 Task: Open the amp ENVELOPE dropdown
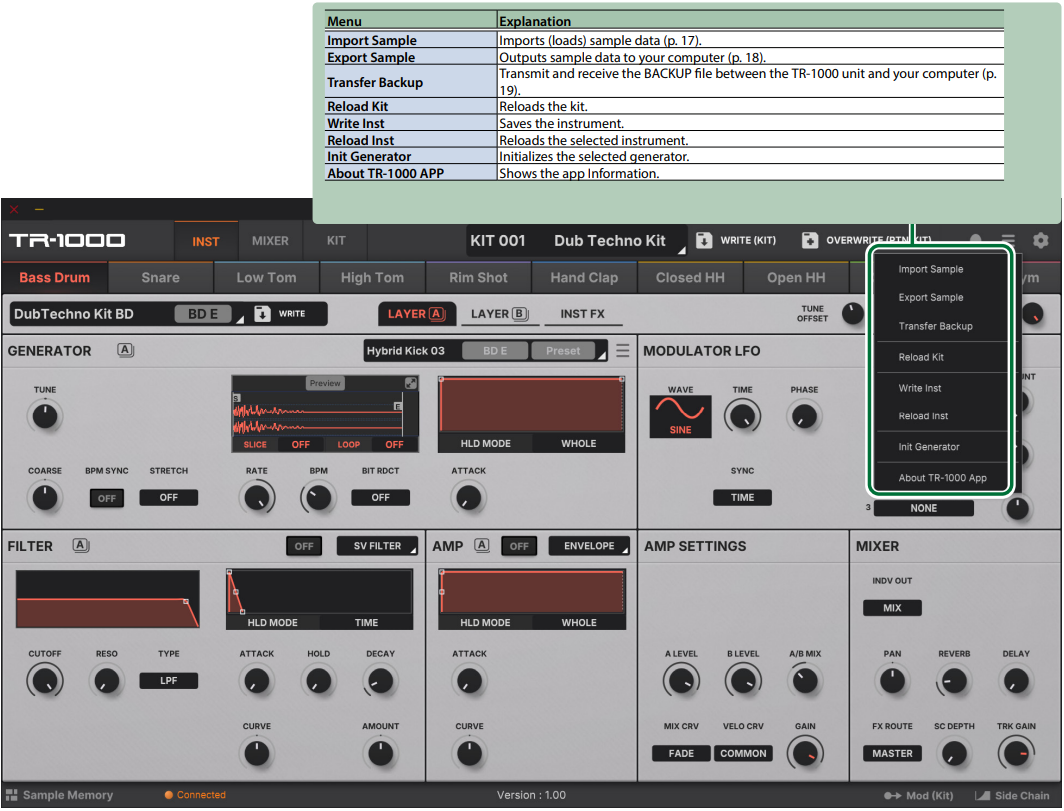[589, 546]
